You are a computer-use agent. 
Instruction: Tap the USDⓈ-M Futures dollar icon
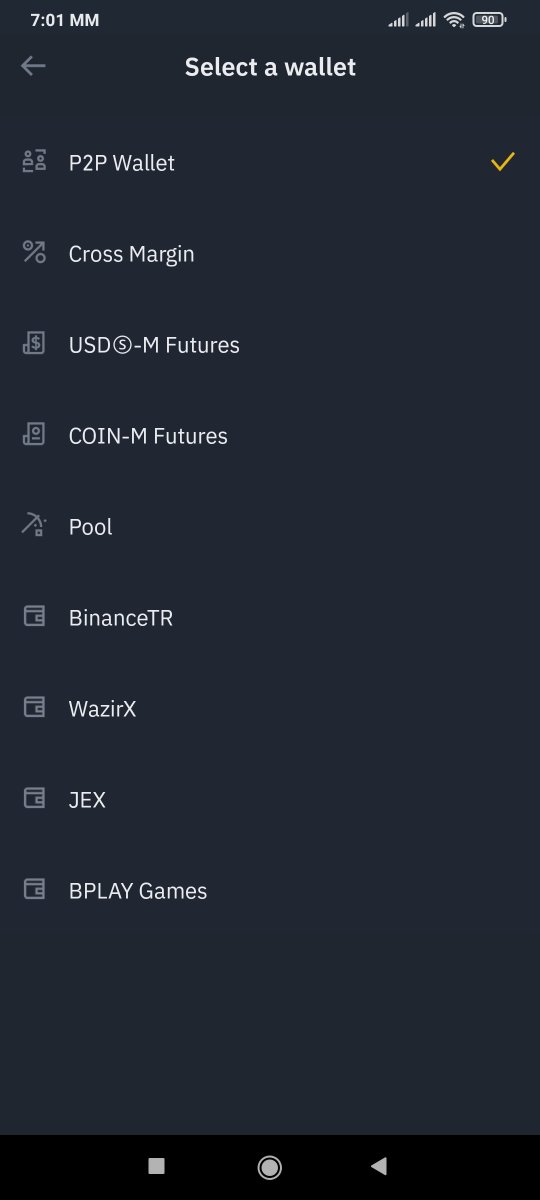[x=34, y=343]
